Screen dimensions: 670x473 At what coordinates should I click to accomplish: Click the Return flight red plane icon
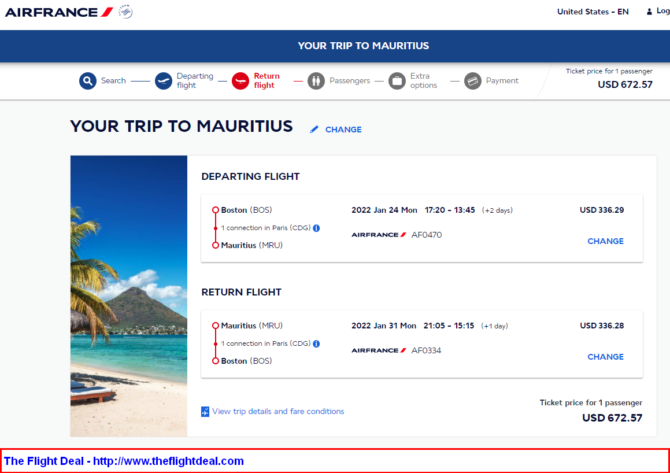tap(240, 81)
